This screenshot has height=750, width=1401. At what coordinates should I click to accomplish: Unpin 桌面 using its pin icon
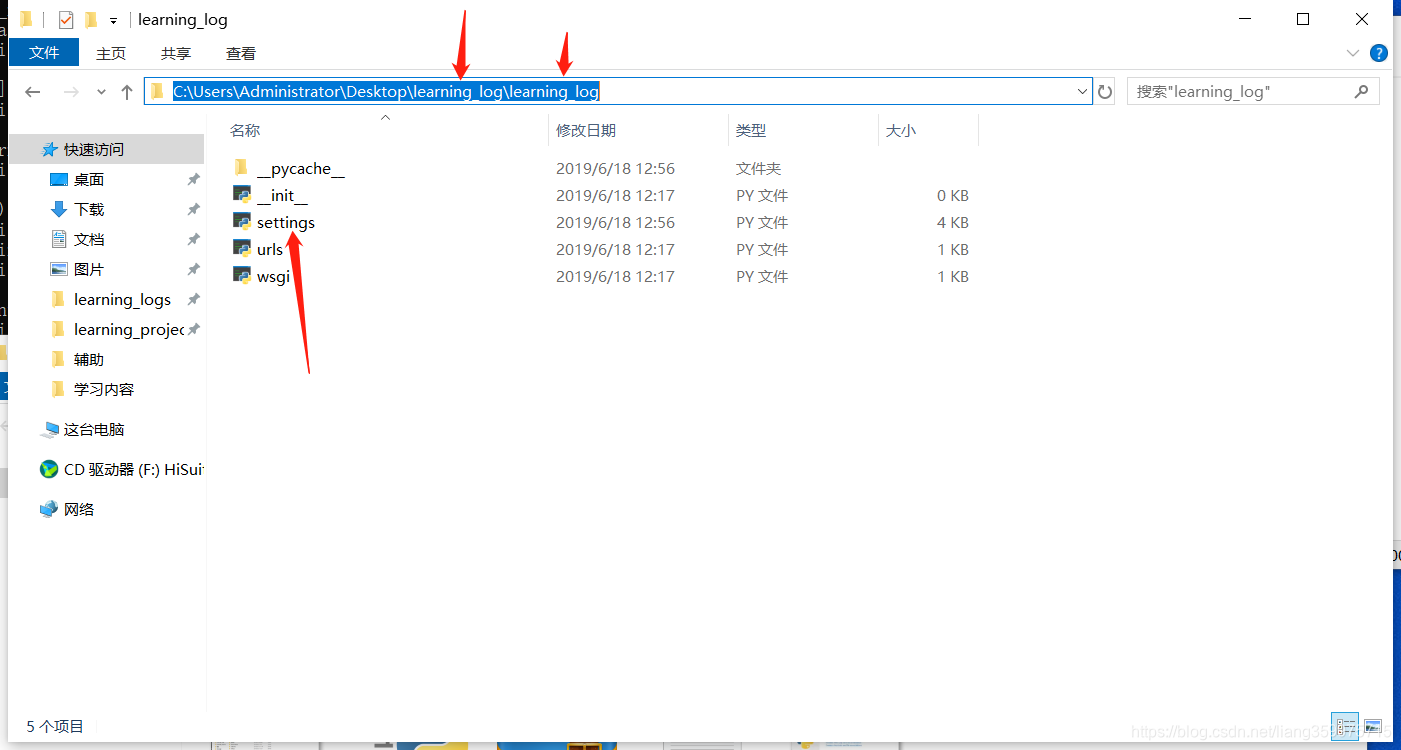point(193,179)
